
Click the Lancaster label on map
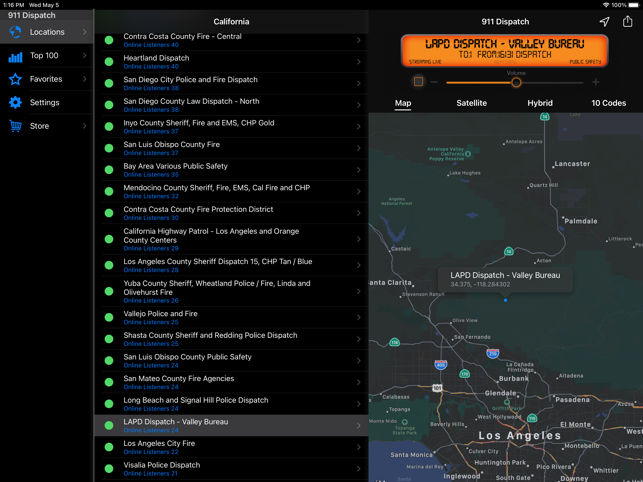[572, 164]
